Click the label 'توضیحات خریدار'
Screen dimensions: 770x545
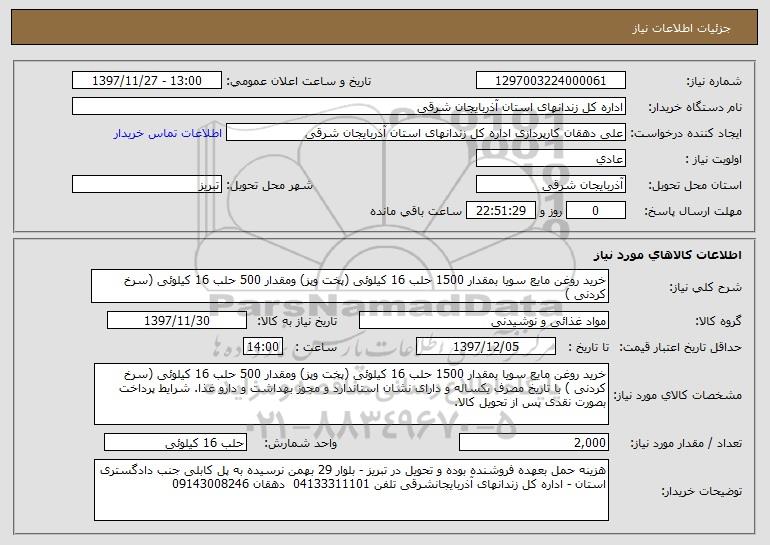pos(702,491)
